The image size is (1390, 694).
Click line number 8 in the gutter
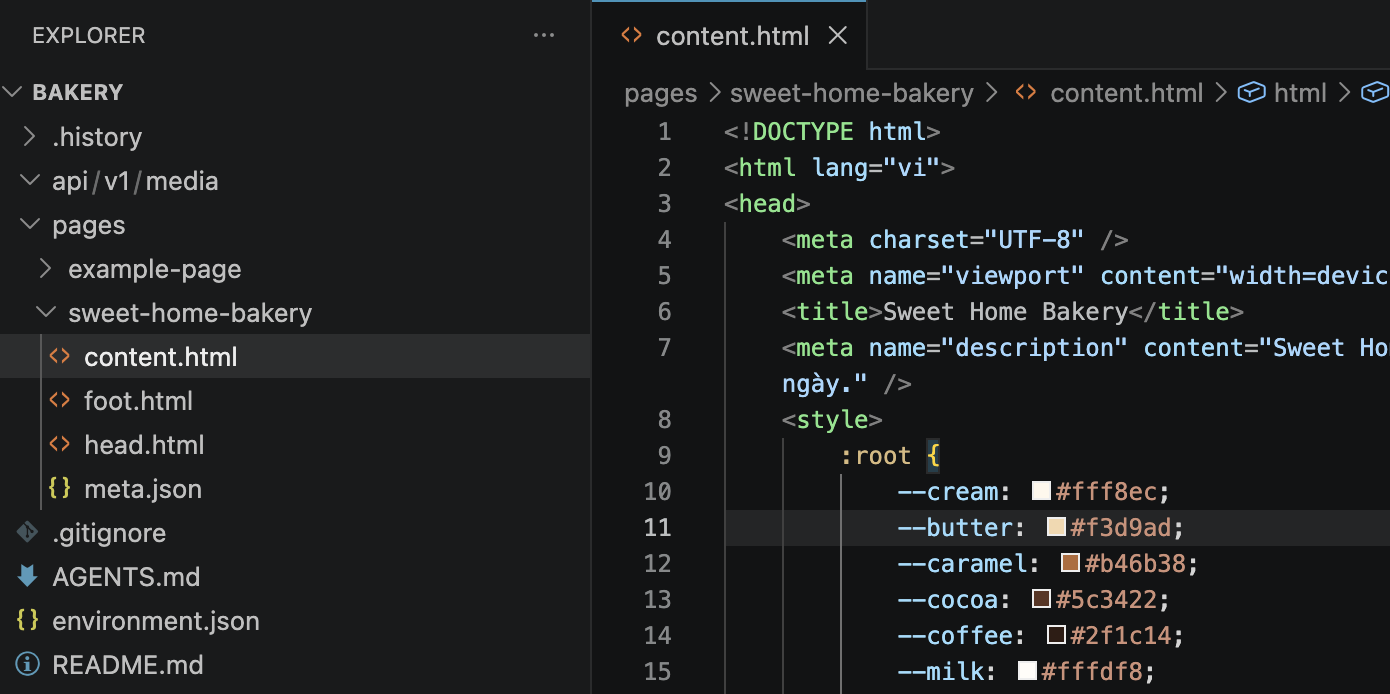(665, 420)
